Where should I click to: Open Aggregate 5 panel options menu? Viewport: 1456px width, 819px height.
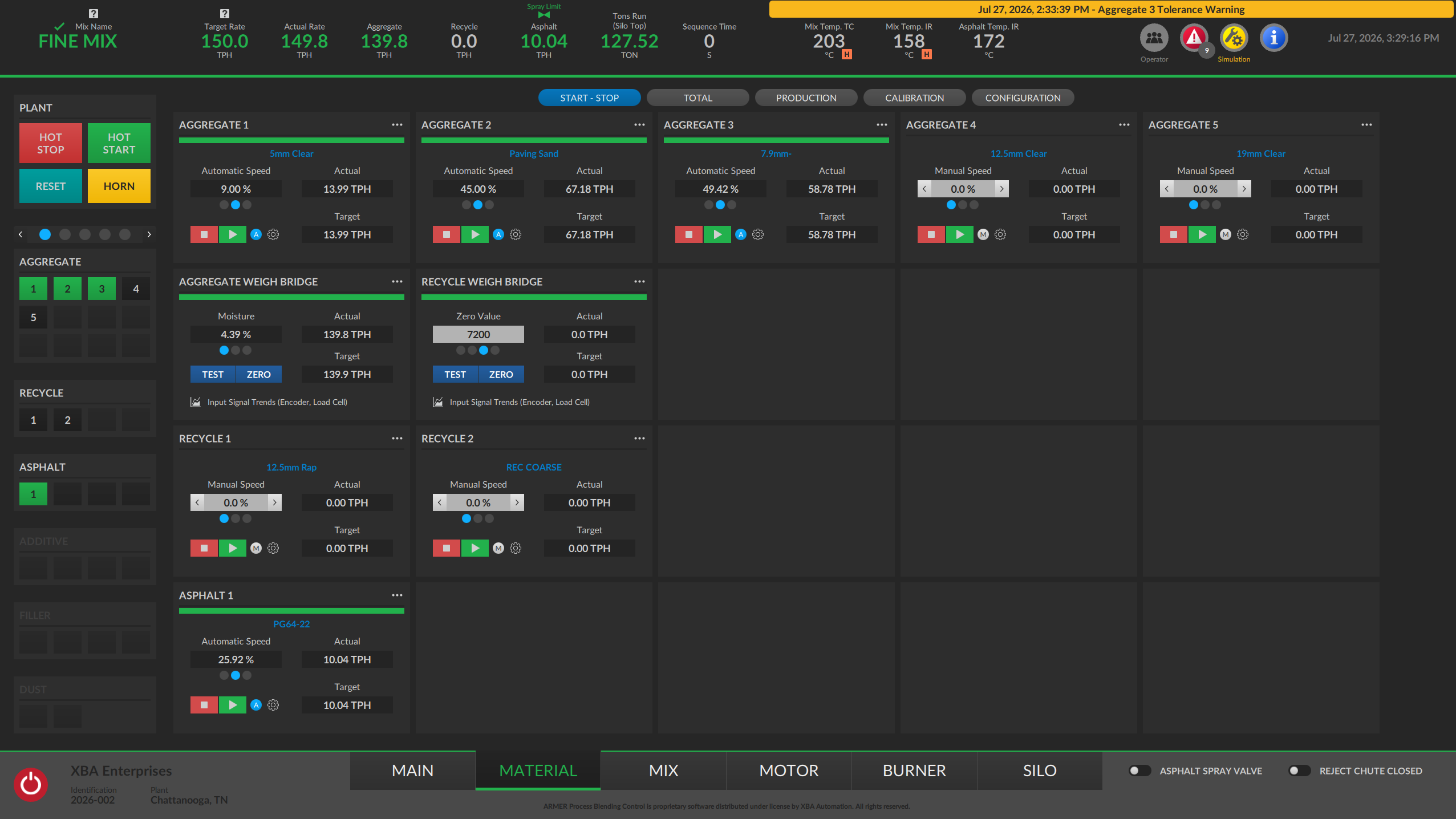click(x=1366, y=124)
